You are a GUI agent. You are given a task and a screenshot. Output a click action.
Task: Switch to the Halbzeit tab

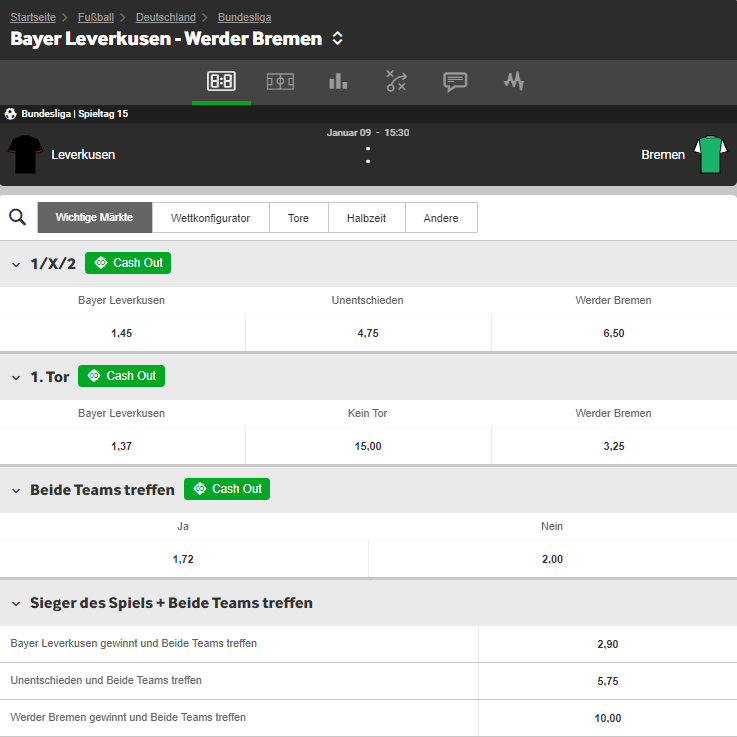click(367, 218)
